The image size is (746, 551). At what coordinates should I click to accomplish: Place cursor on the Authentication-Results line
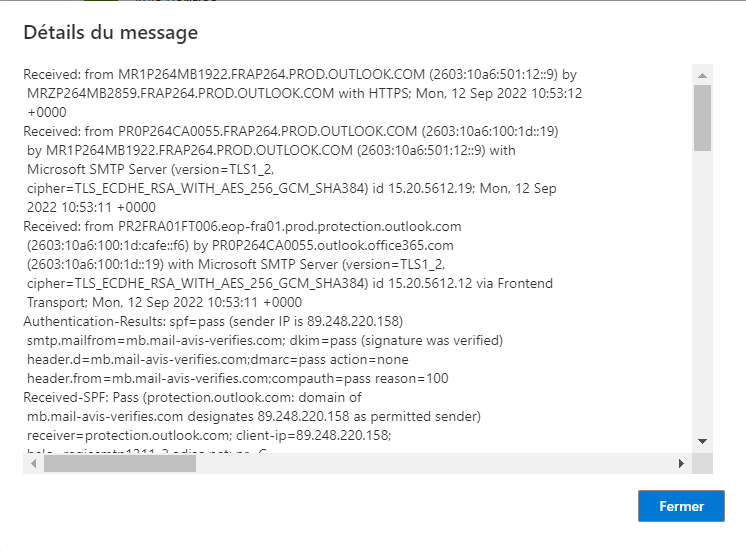point(213,322)
